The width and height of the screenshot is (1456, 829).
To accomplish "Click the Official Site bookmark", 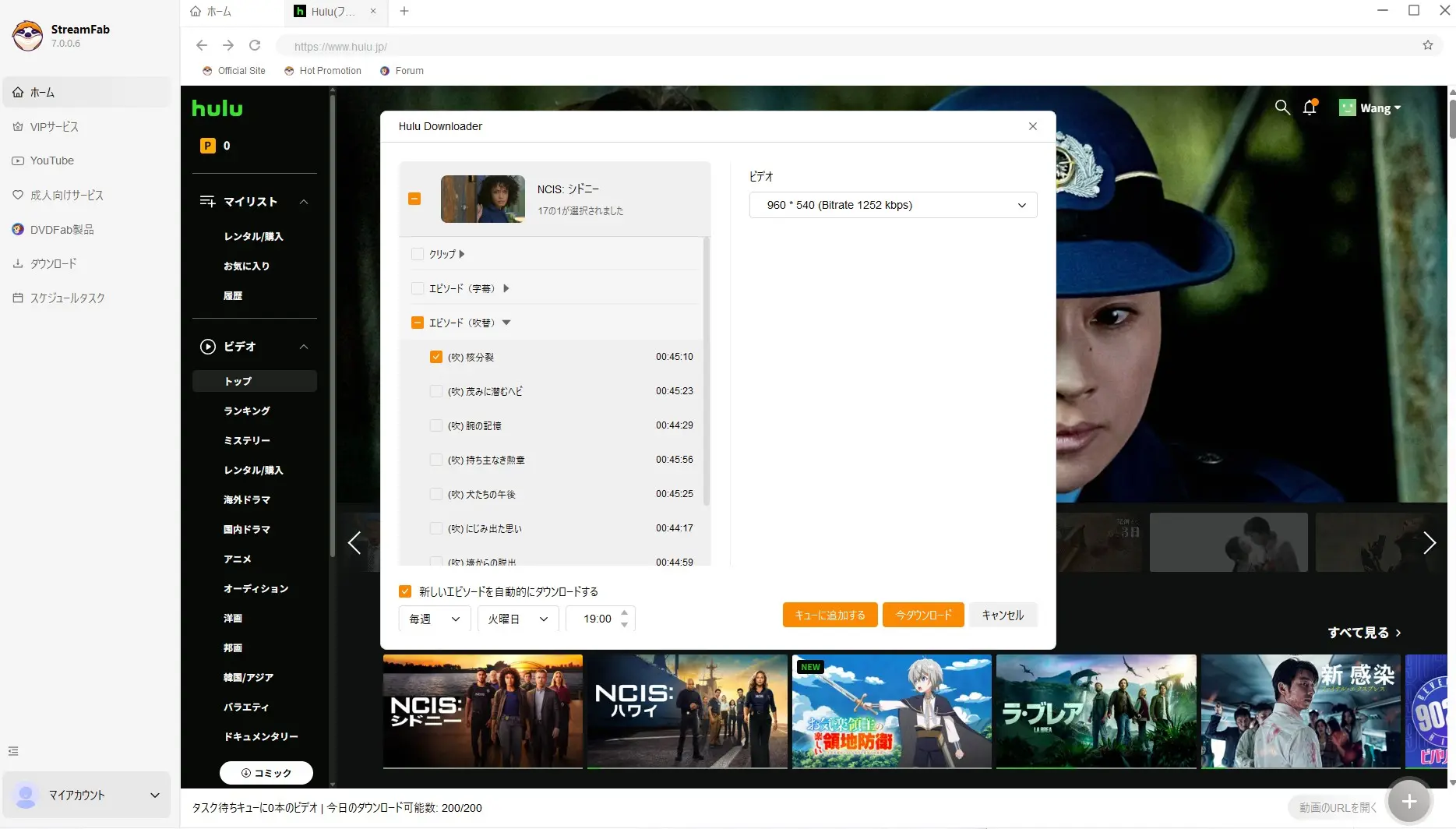I will (x=234, y=71).
